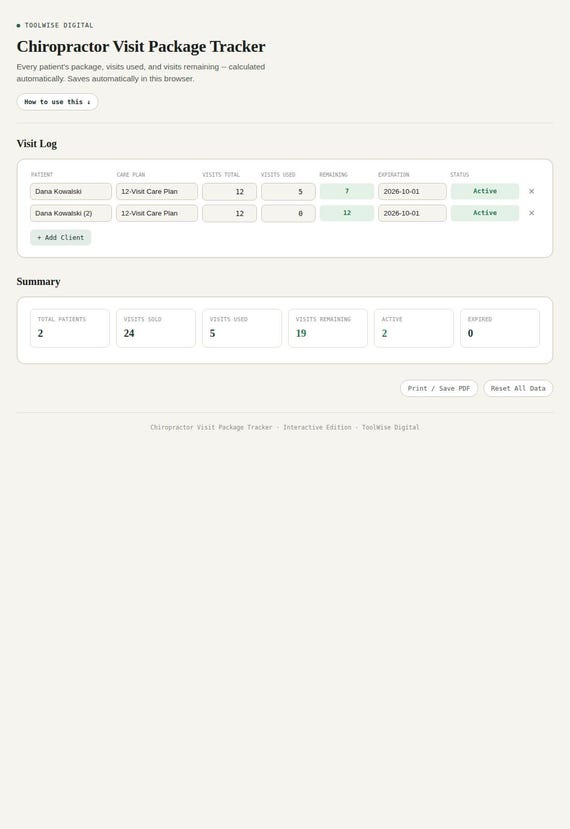Remove the Dana Kowalski row
Viewport: 570px width, 829px height.
(531, 191)
